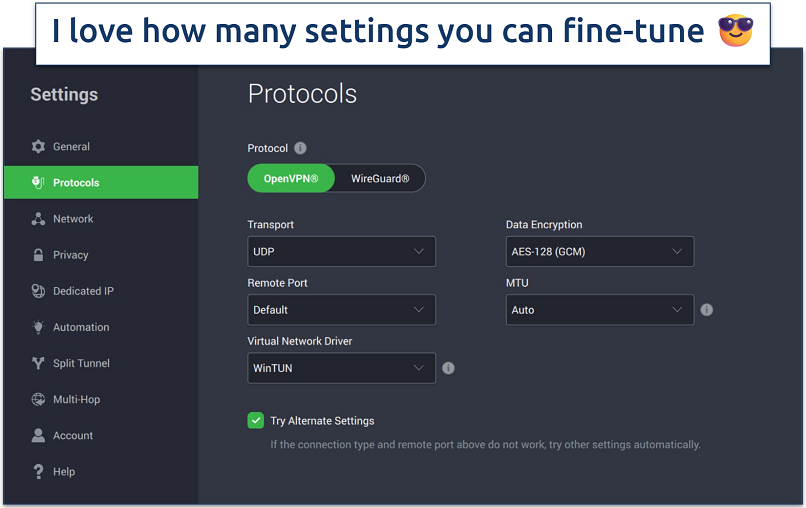Expand the Data Encryption dropdown

click(599, 252)
